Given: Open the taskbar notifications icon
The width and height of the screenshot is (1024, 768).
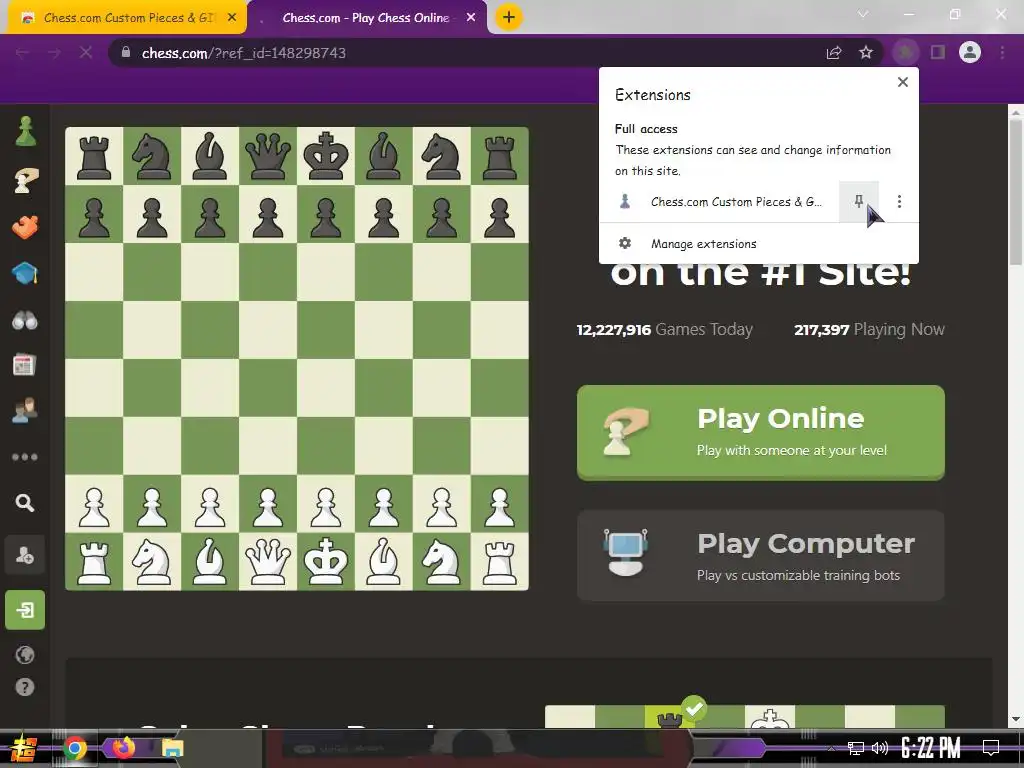Looking at the screenshot, I should 991,748.
